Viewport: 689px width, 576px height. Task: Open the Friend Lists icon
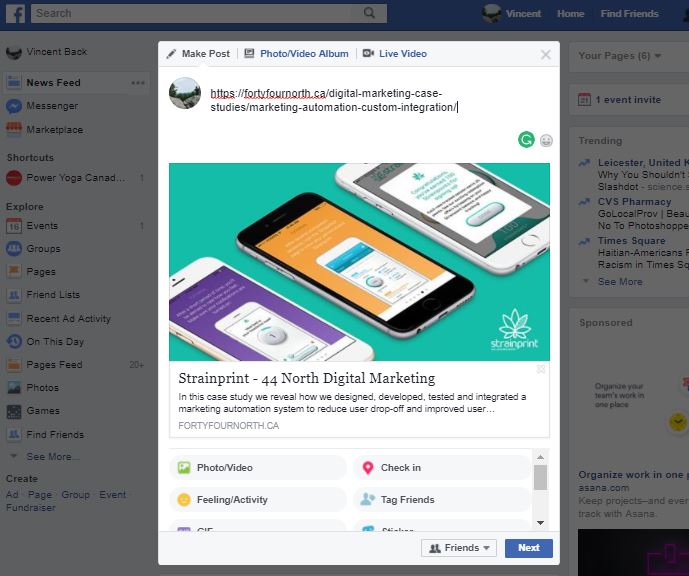coord(14,295)
